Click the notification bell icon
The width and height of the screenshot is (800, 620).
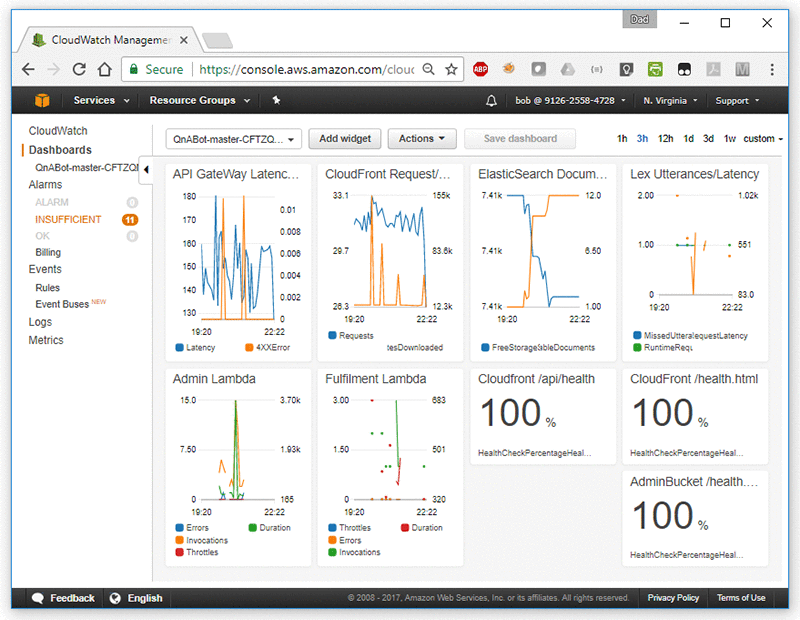click(491, 101)
